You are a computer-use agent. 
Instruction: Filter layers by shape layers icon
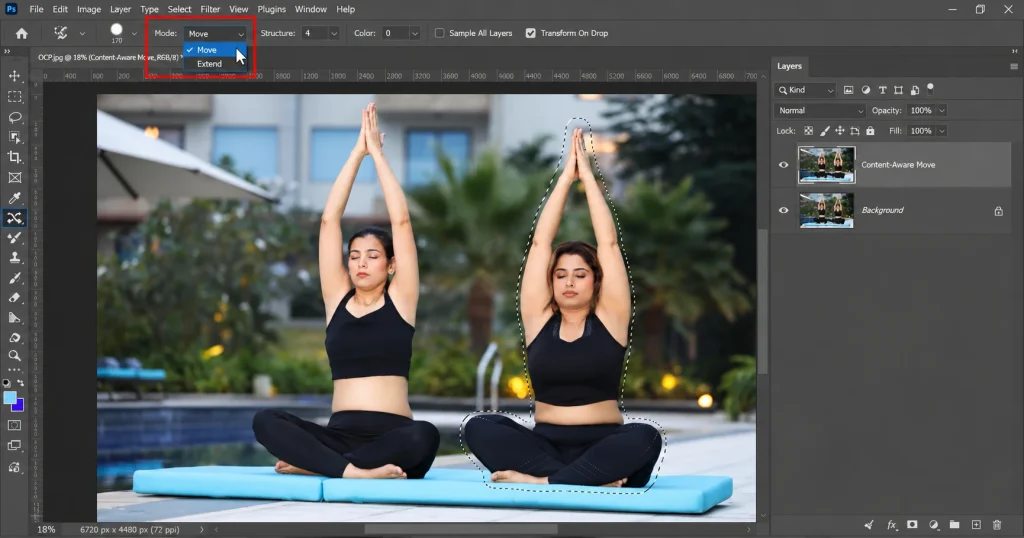pos(899,90)
